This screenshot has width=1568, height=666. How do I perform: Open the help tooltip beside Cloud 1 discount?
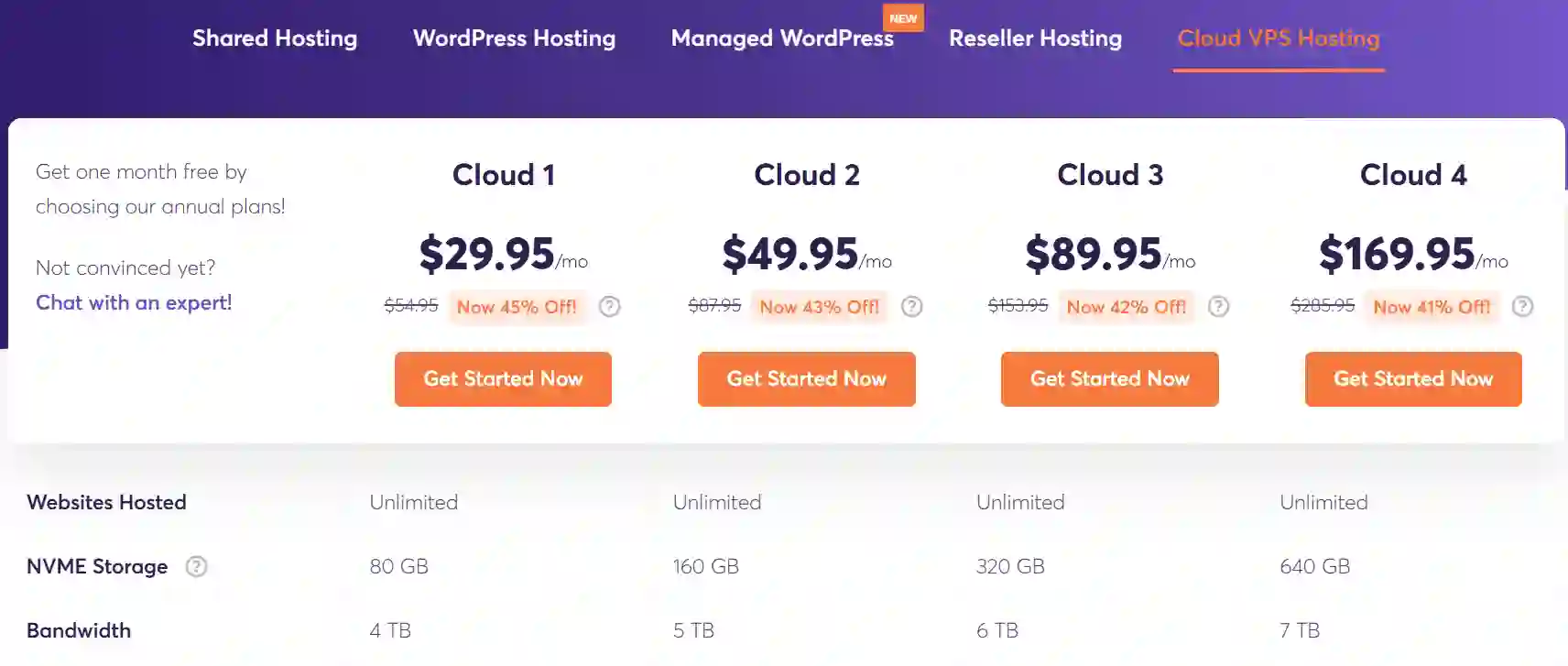coord(609,307)
